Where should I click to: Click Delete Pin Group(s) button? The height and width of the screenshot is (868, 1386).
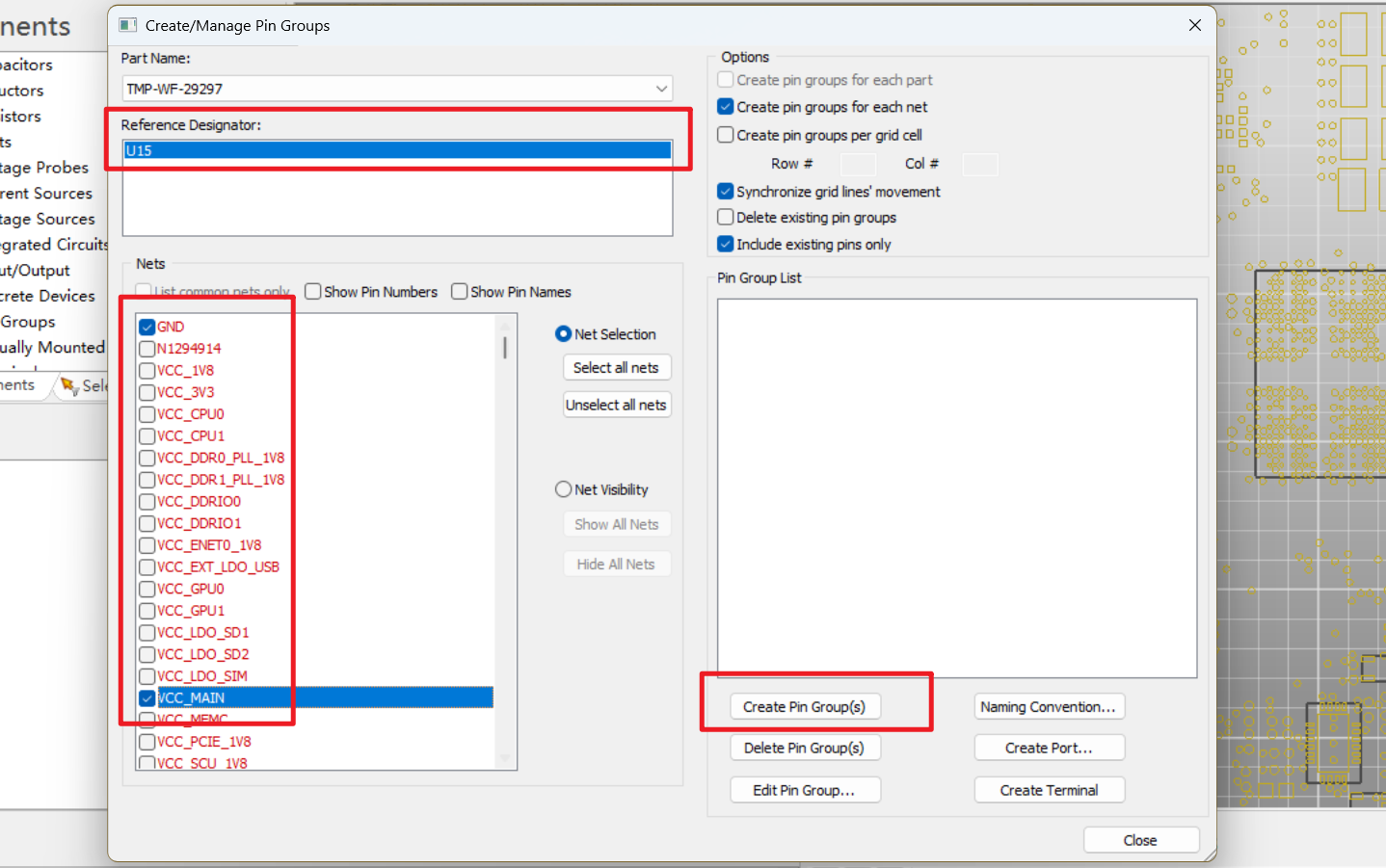(x=805, y=749)
